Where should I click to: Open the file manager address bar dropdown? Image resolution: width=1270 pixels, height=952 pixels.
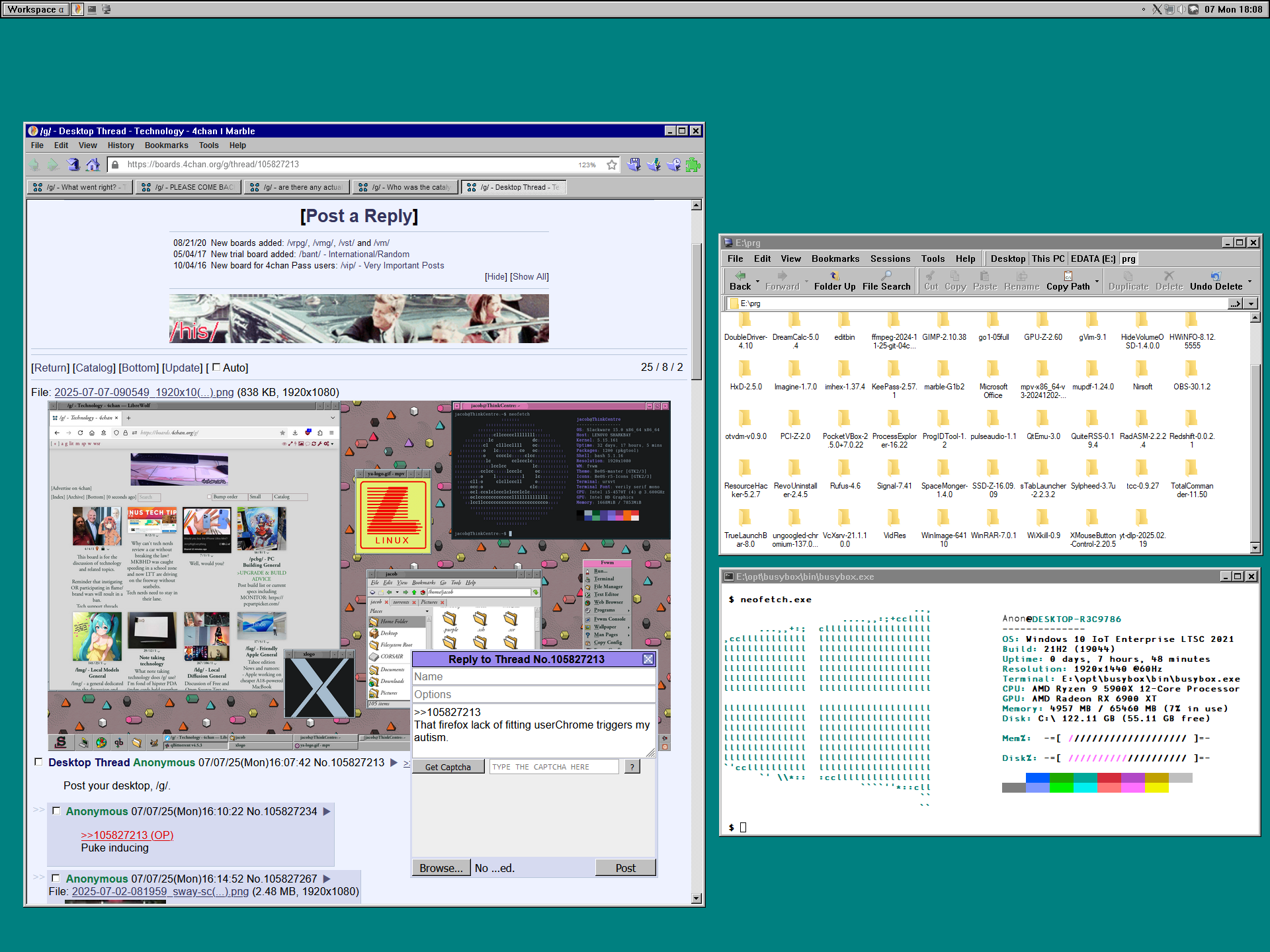click(x=1251, y=303)
